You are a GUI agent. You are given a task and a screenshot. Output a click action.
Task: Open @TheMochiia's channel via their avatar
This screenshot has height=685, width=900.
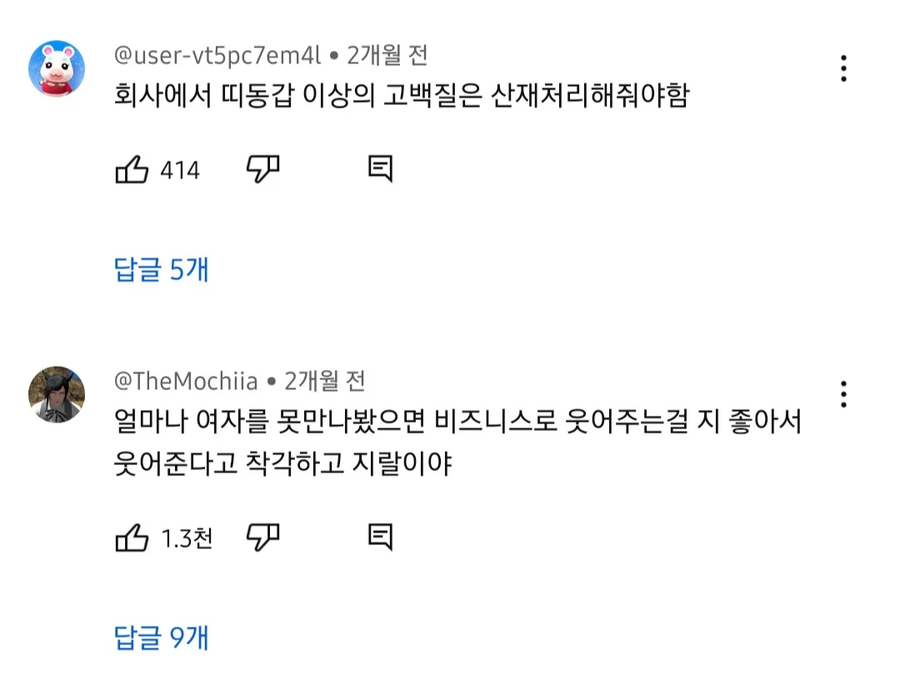click(x=56, y=396)
